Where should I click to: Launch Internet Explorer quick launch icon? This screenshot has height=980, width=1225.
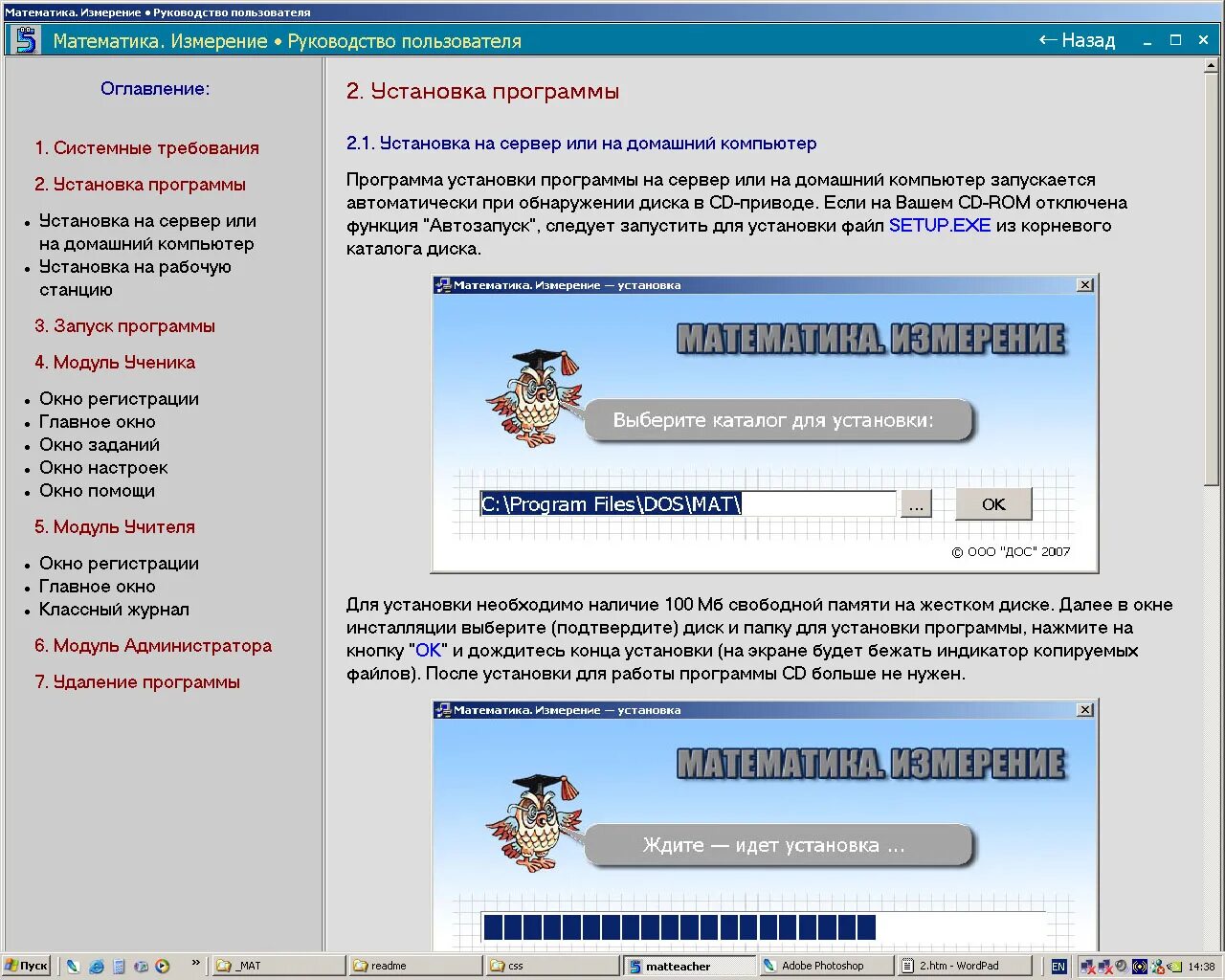(97, 967)
